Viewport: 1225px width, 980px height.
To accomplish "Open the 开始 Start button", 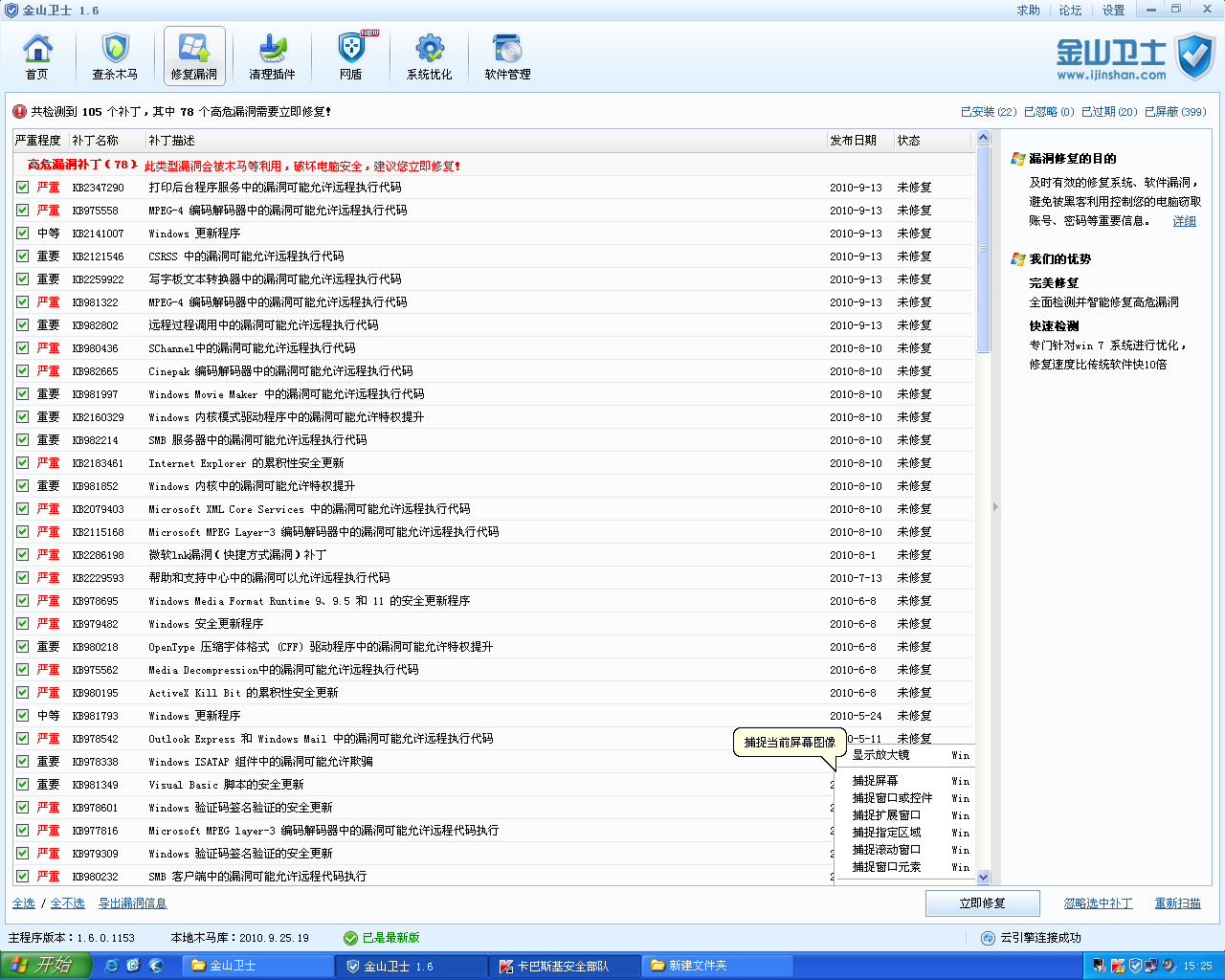I will tap(45, 966).
